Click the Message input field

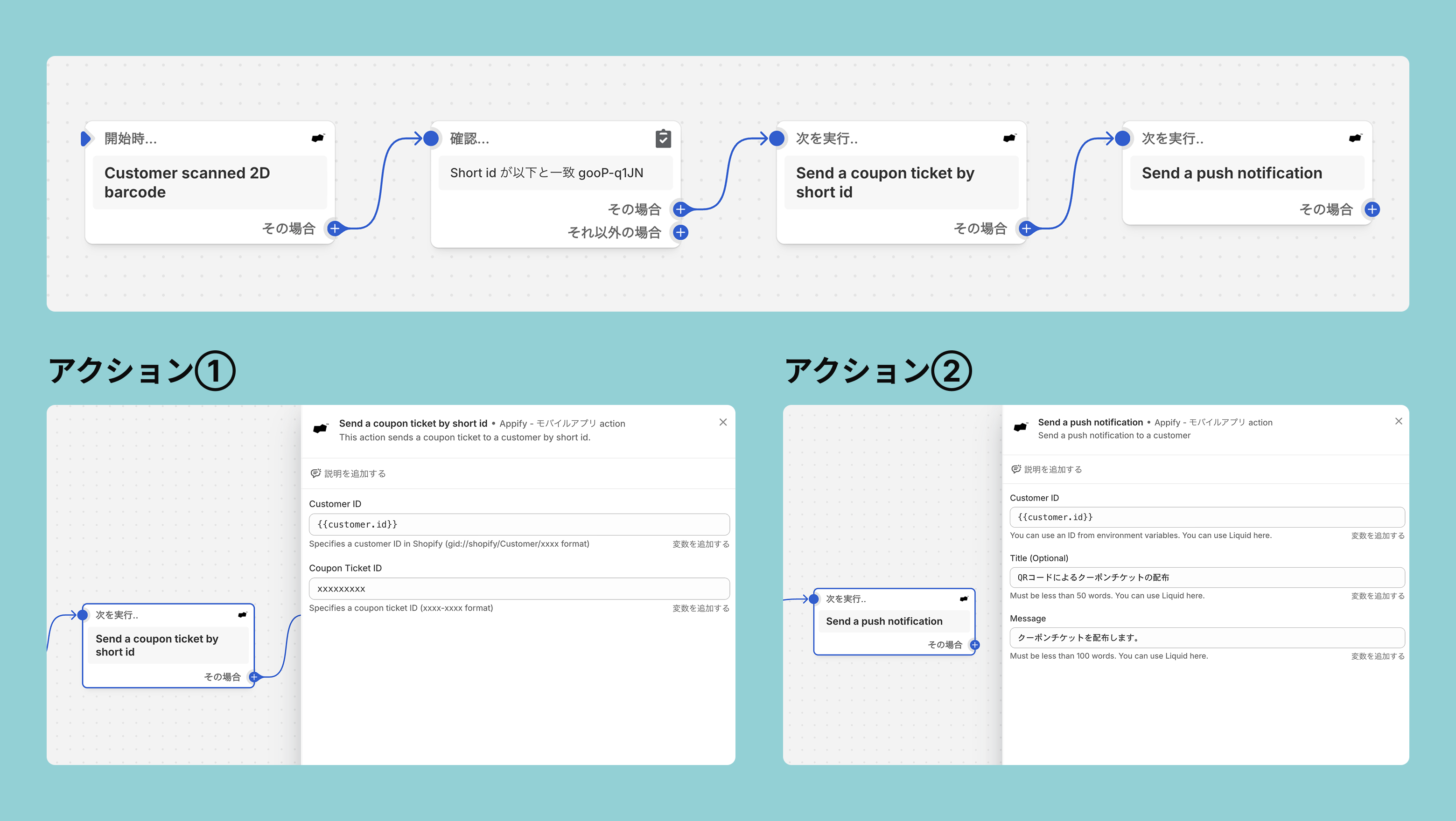pos(1206,637)
